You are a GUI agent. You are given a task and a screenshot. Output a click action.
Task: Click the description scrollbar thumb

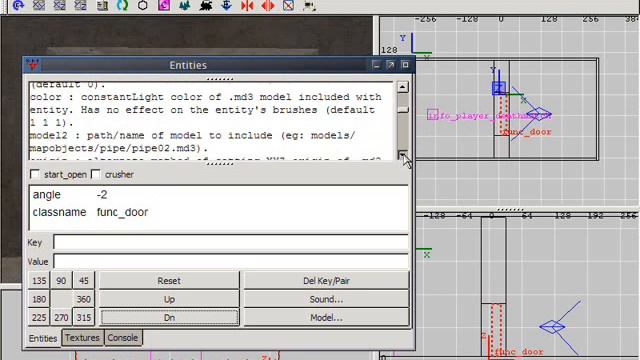click(x=402, y=109)
